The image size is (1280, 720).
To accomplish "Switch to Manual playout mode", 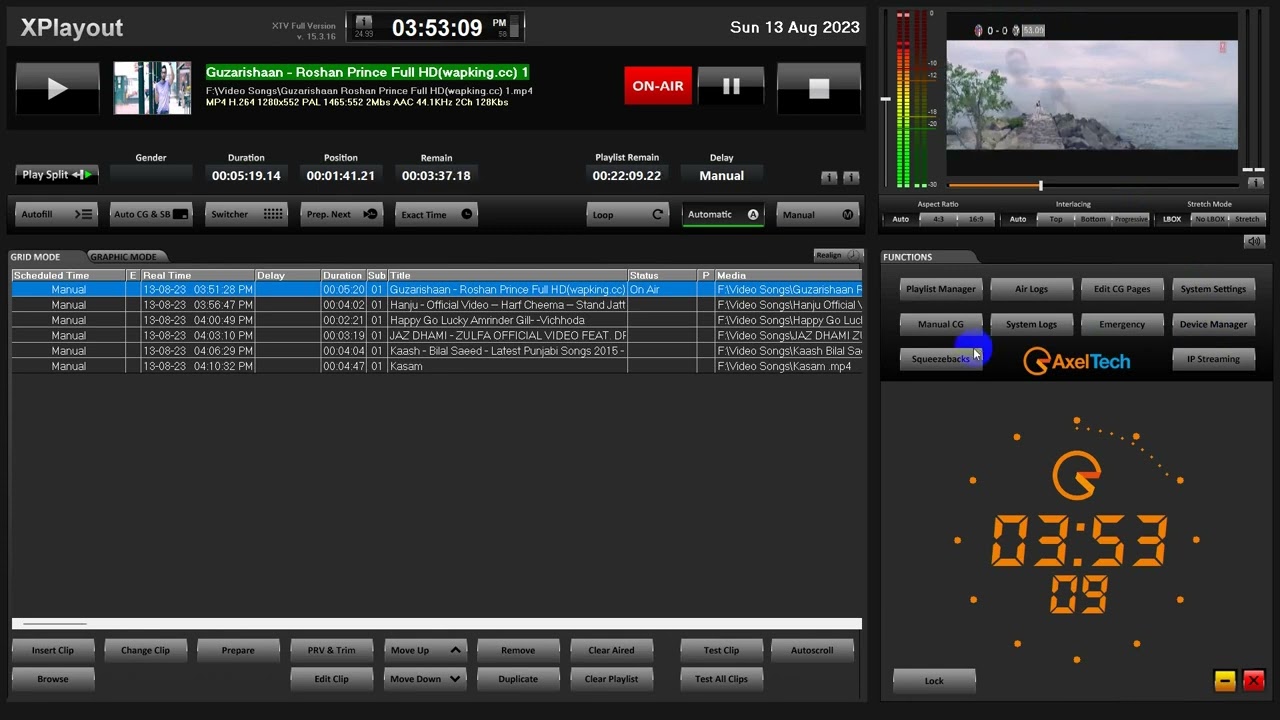I will point(817,214).
